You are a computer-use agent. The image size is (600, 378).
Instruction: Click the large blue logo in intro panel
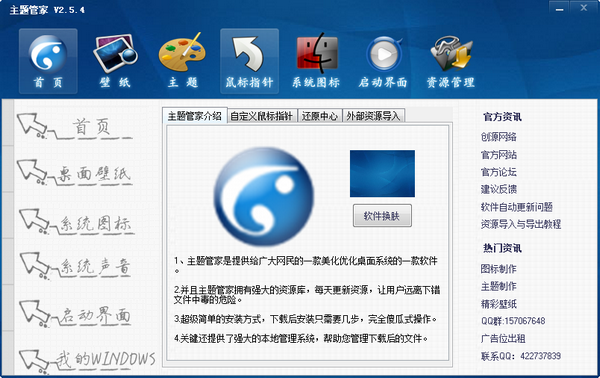pos(263,196)
